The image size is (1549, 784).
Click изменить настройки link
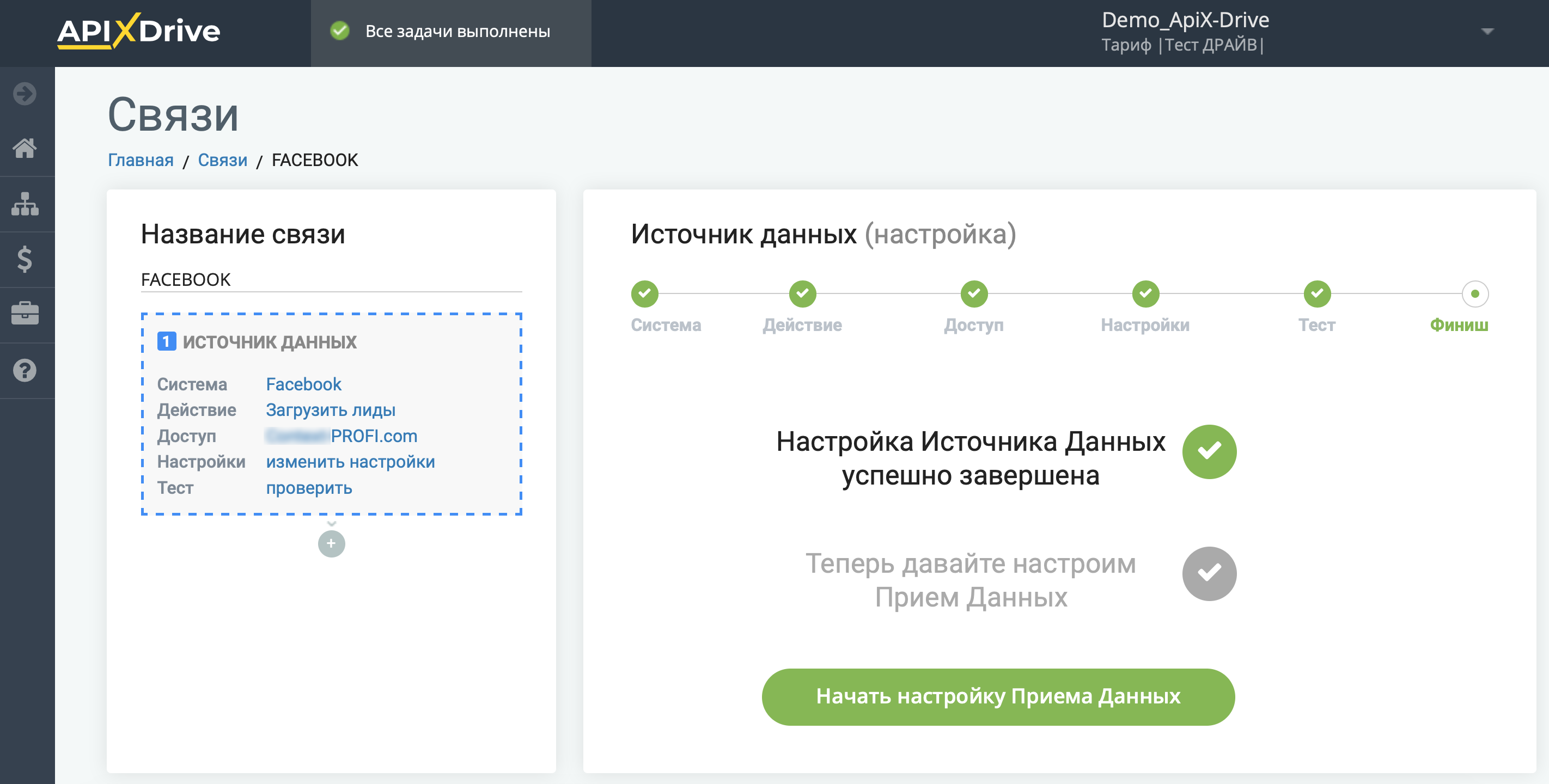pyautogui.click(x=351, y=462)
